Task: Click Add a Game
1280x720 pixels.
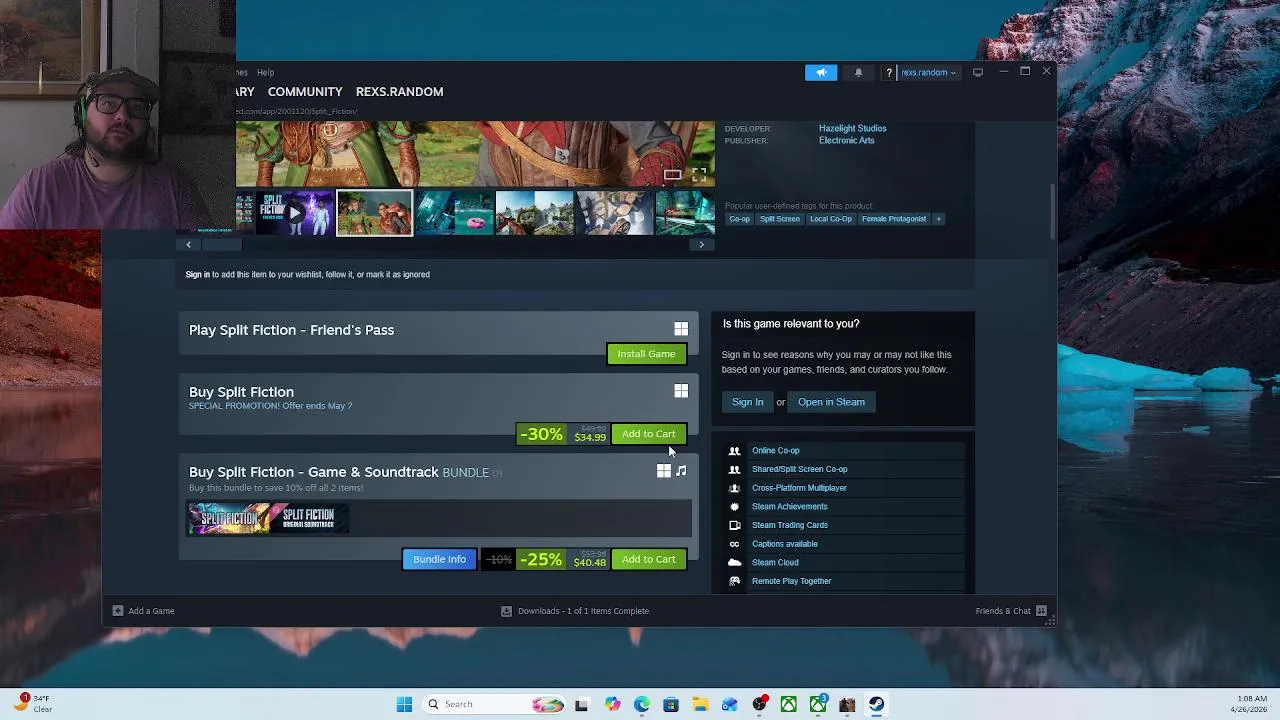Action: click(144, 611)
